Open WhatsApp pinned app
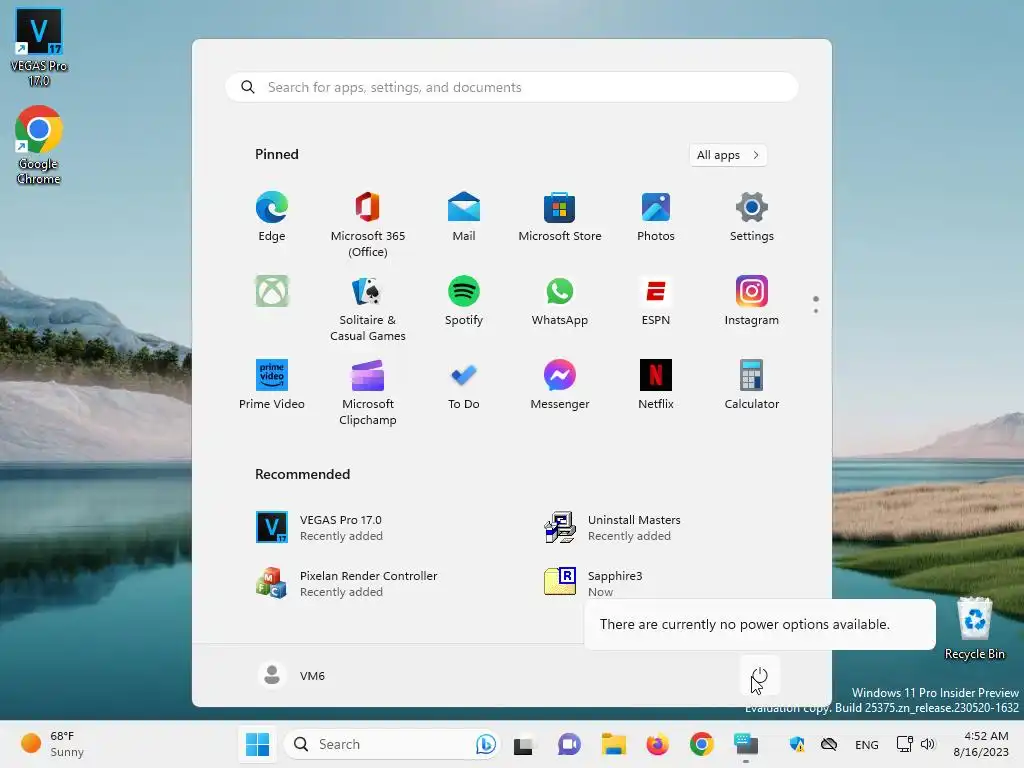The width and height of the screenshot is (1024, 768). (560, 301)
